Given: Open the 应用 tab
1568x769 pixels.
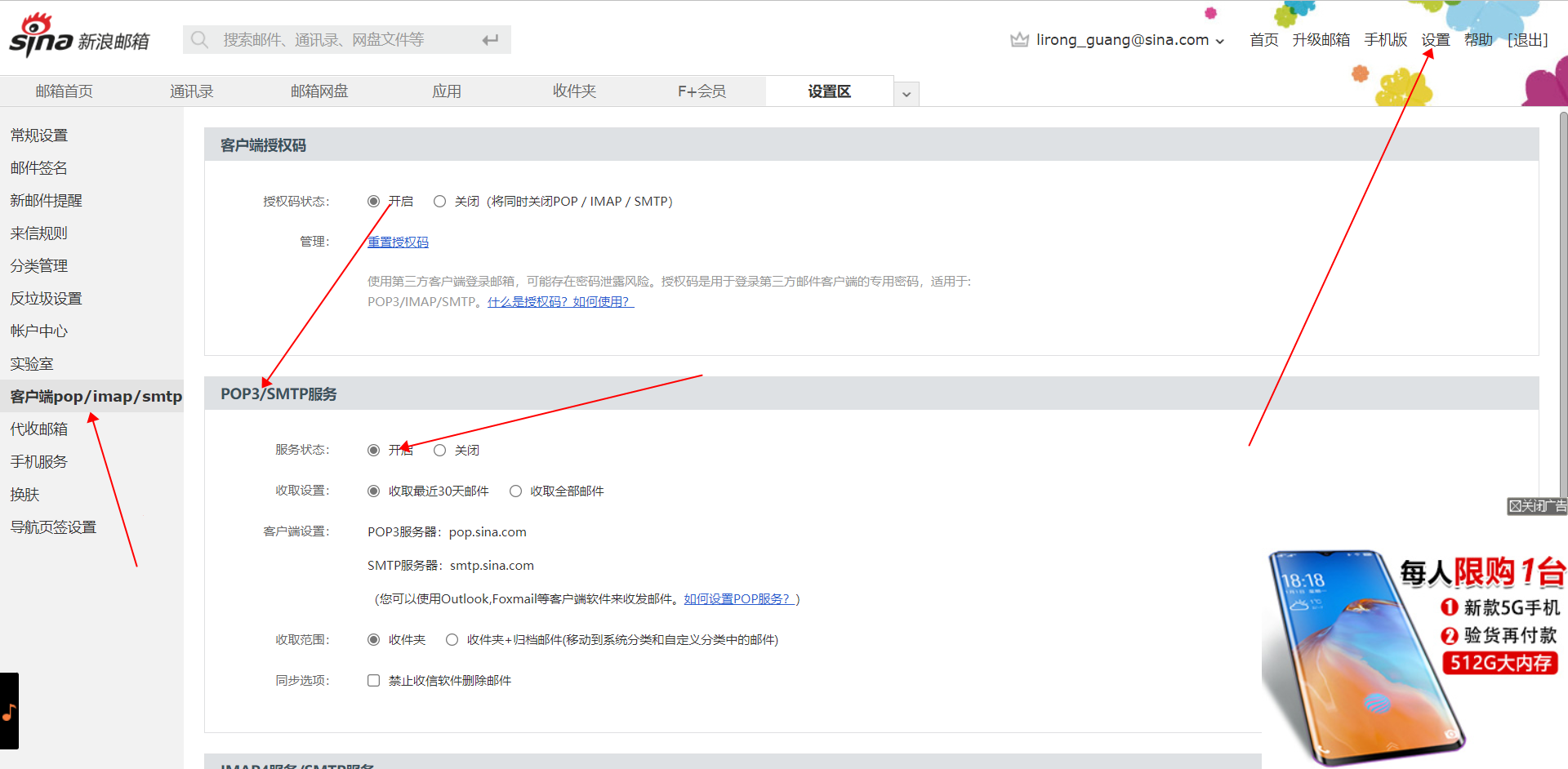Looking at the screenshot, I should pyautogui.click(x=447, y=91).
